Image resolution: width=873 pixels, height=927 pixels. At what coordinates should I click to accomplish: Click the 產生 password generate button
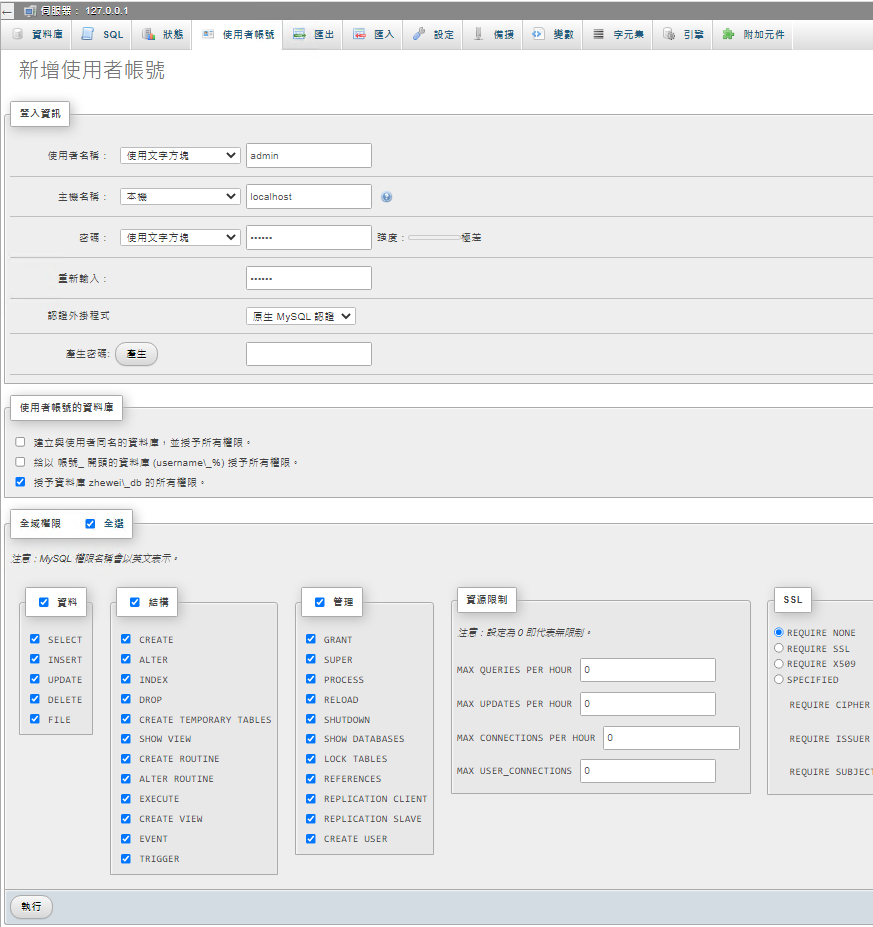point(136,354)
